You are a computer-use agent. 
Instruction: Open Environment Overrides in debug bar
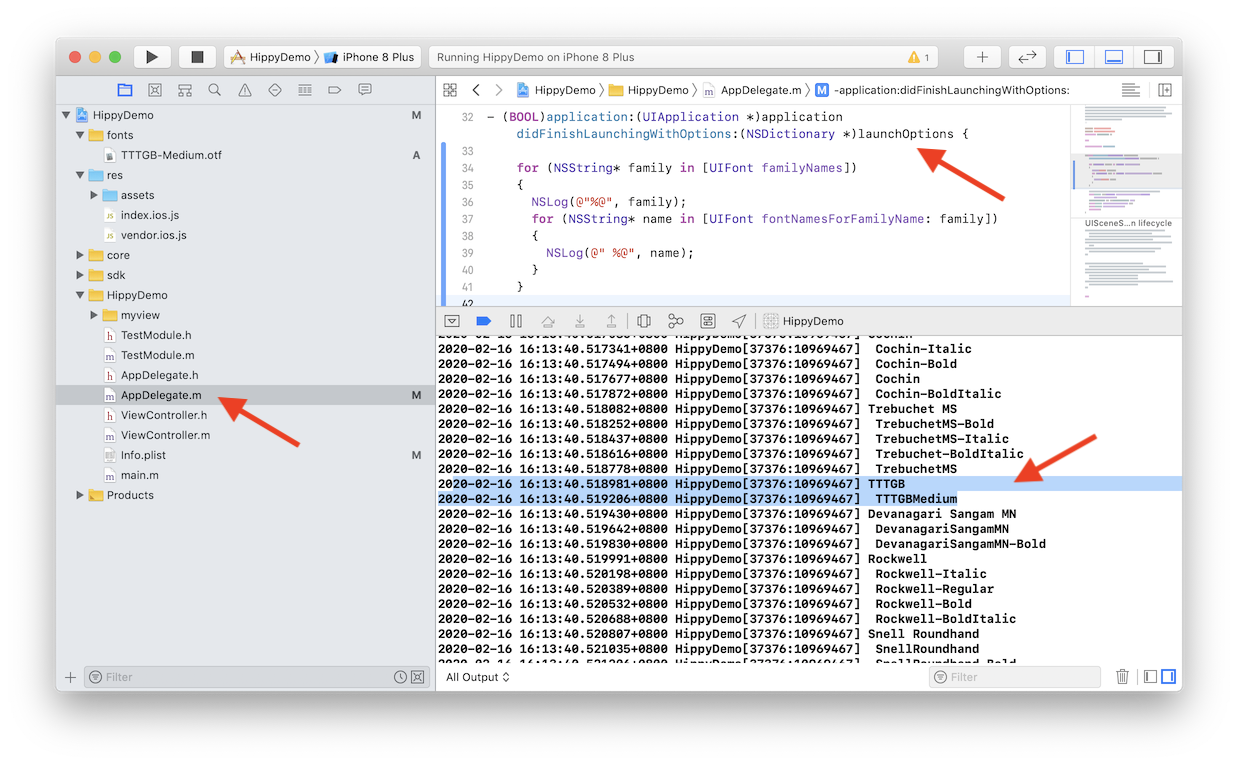point(708,321)
